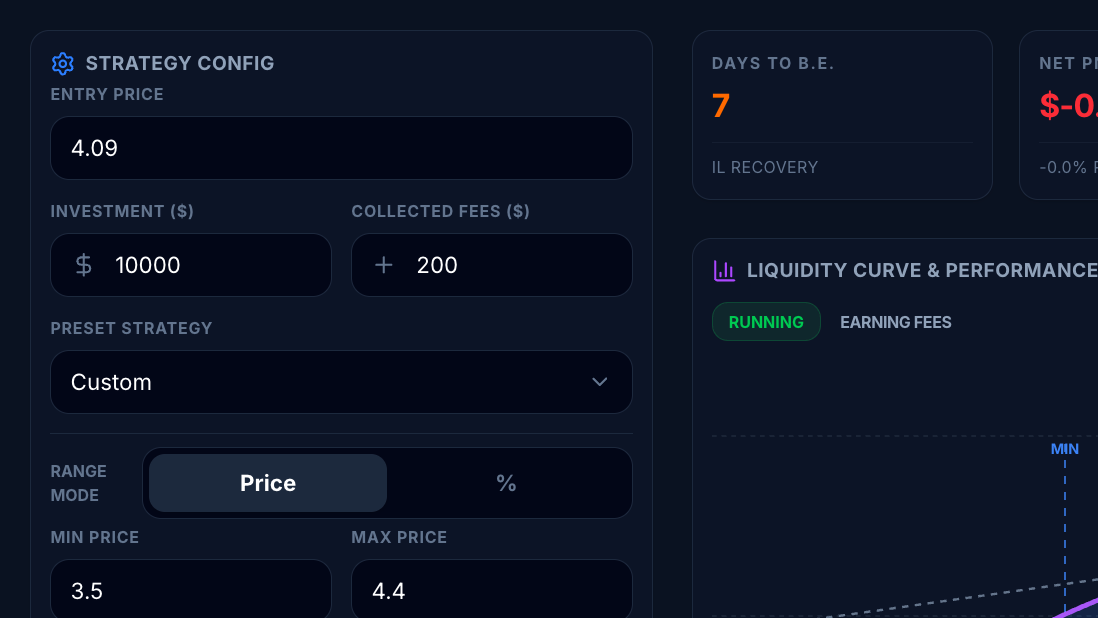Click the Strategy Config gear icon
The height and width of the screenshot is (618, 1098).
[x=63, y=64]
